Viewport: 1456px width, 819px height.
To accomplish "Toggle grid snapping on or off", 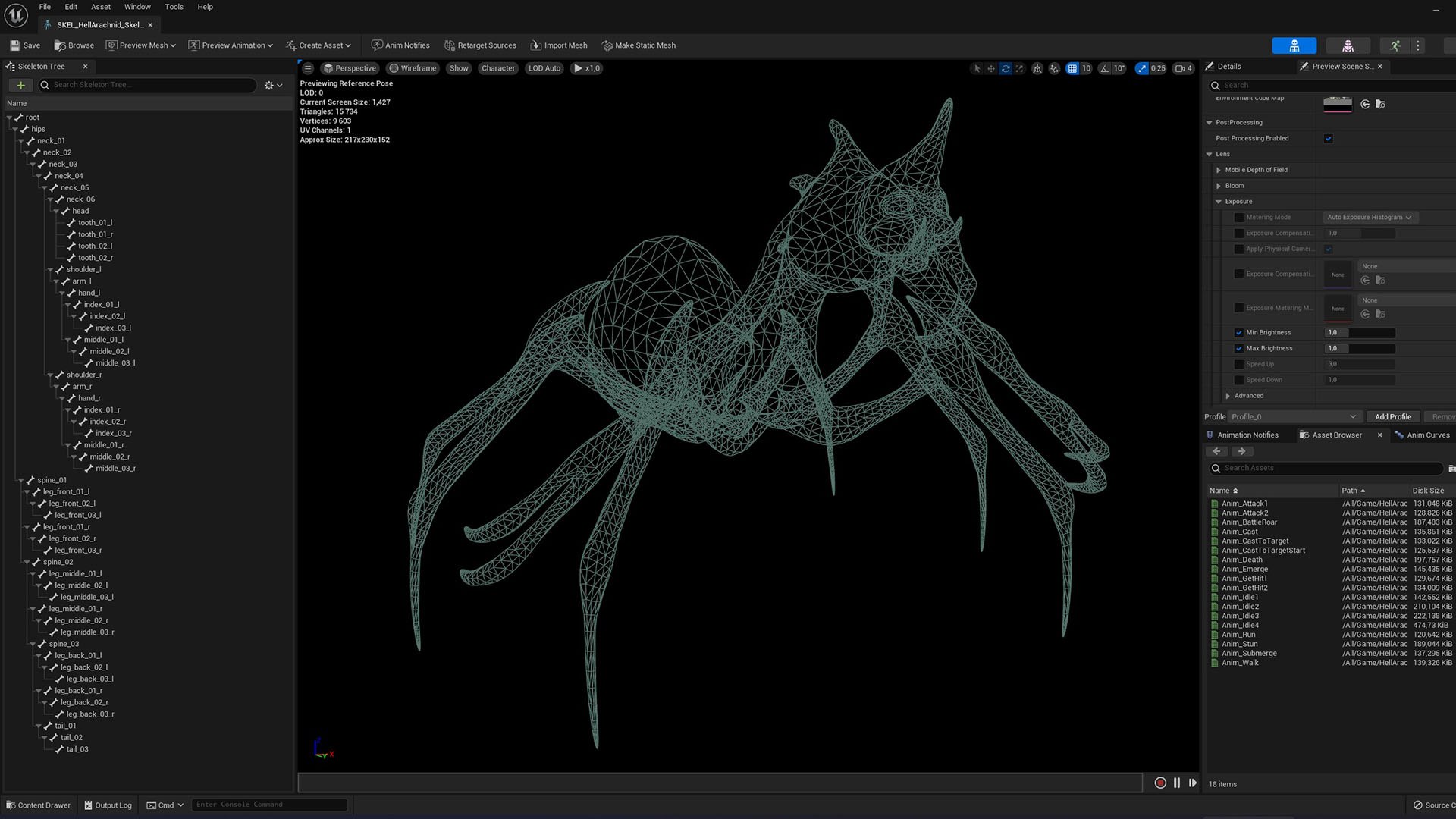I will pyautogui.click(x=1072, y=68).
